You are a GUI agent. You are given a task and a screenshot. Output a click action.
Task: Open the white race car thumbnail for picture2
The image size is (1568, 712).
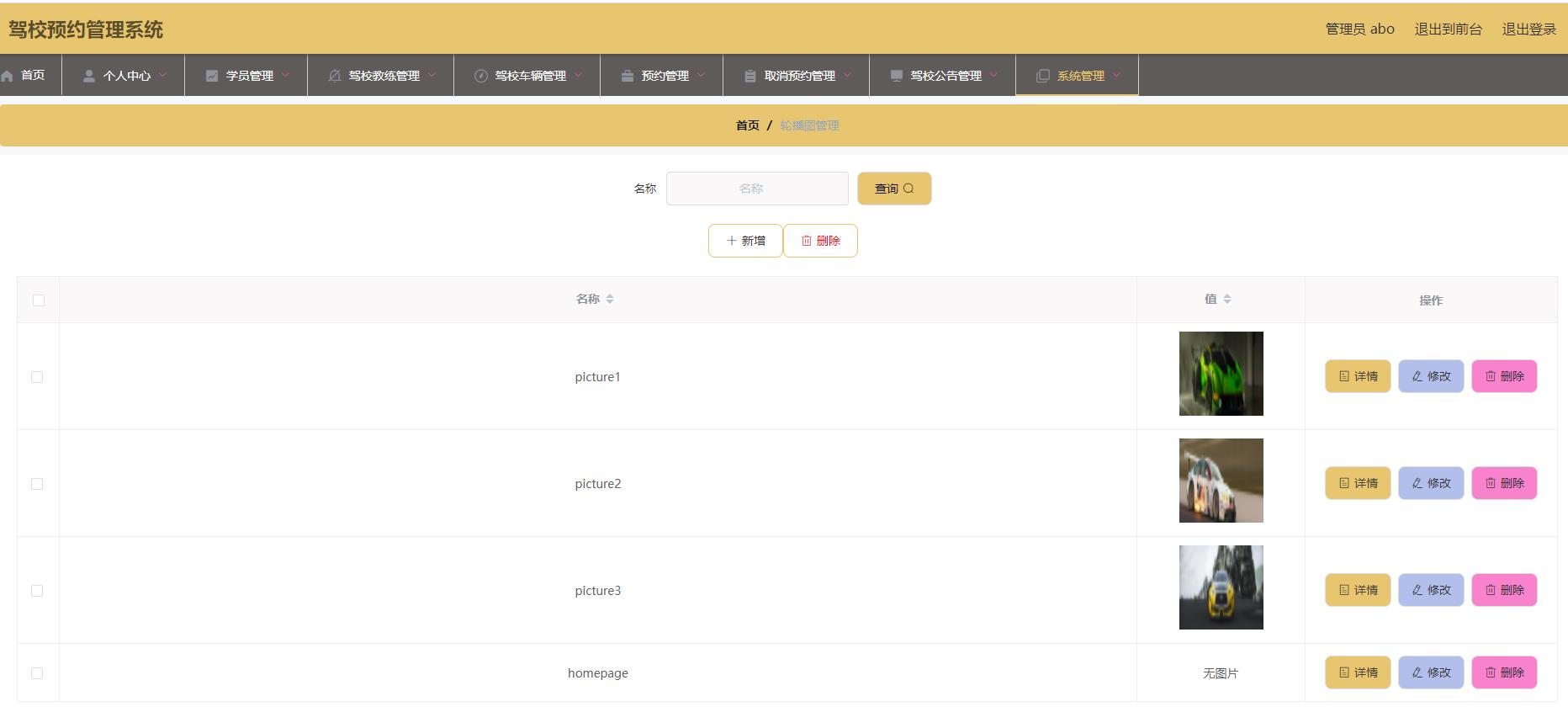(1221, 481)
